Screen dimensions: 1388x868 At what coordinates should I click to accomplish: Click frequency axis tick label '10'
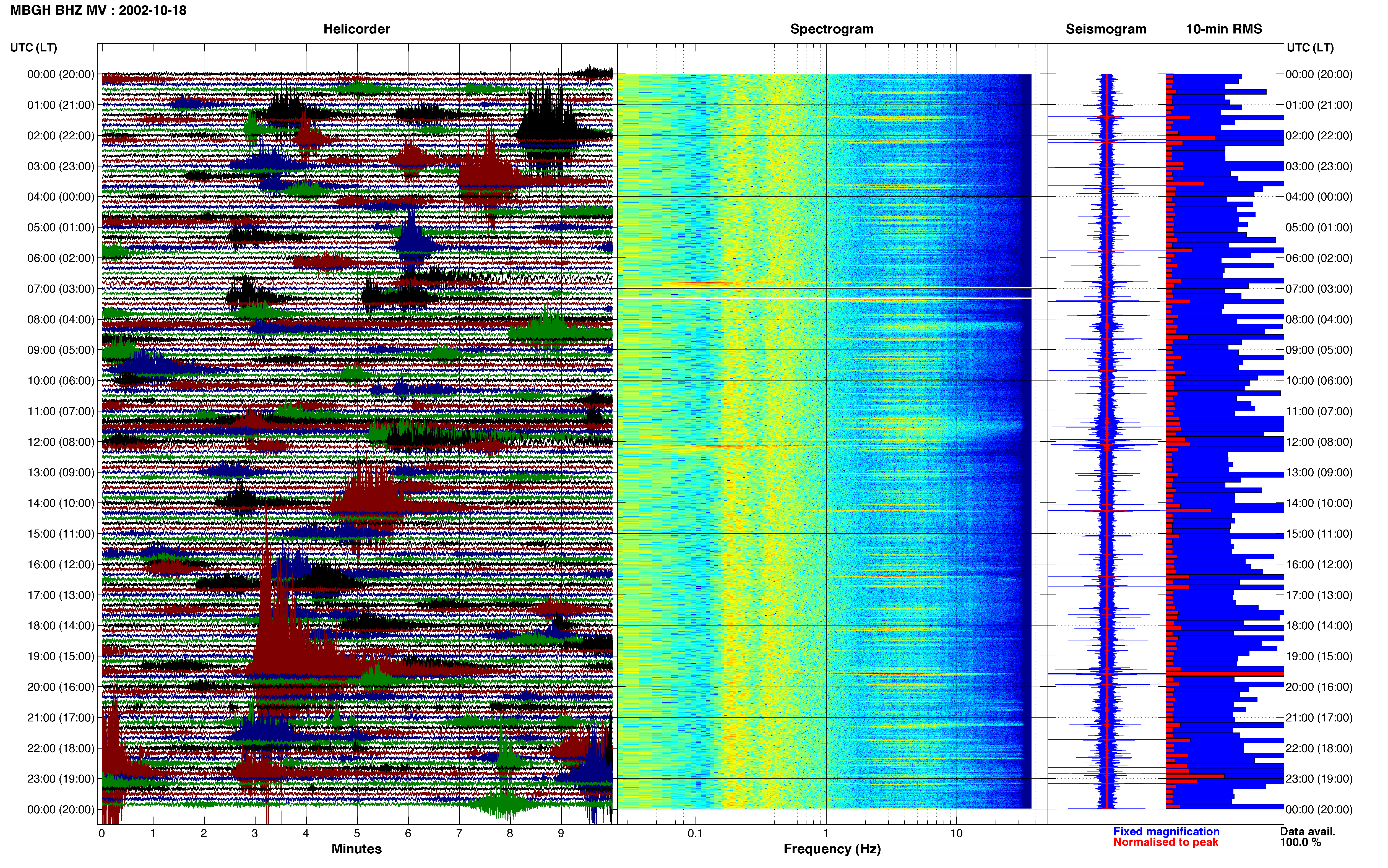956,833
